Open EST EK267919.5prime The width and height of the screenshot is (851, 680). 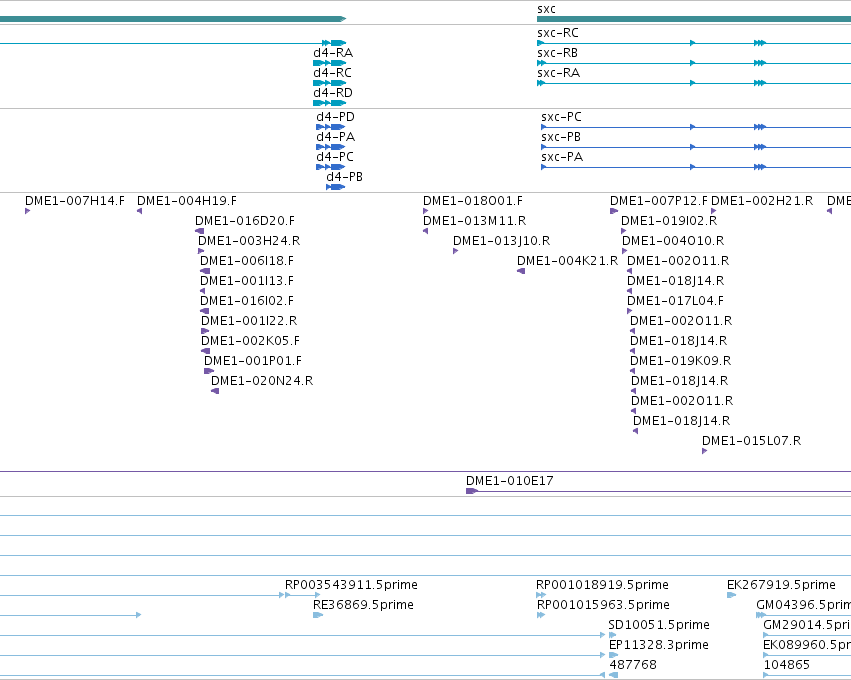pos(782,585)
